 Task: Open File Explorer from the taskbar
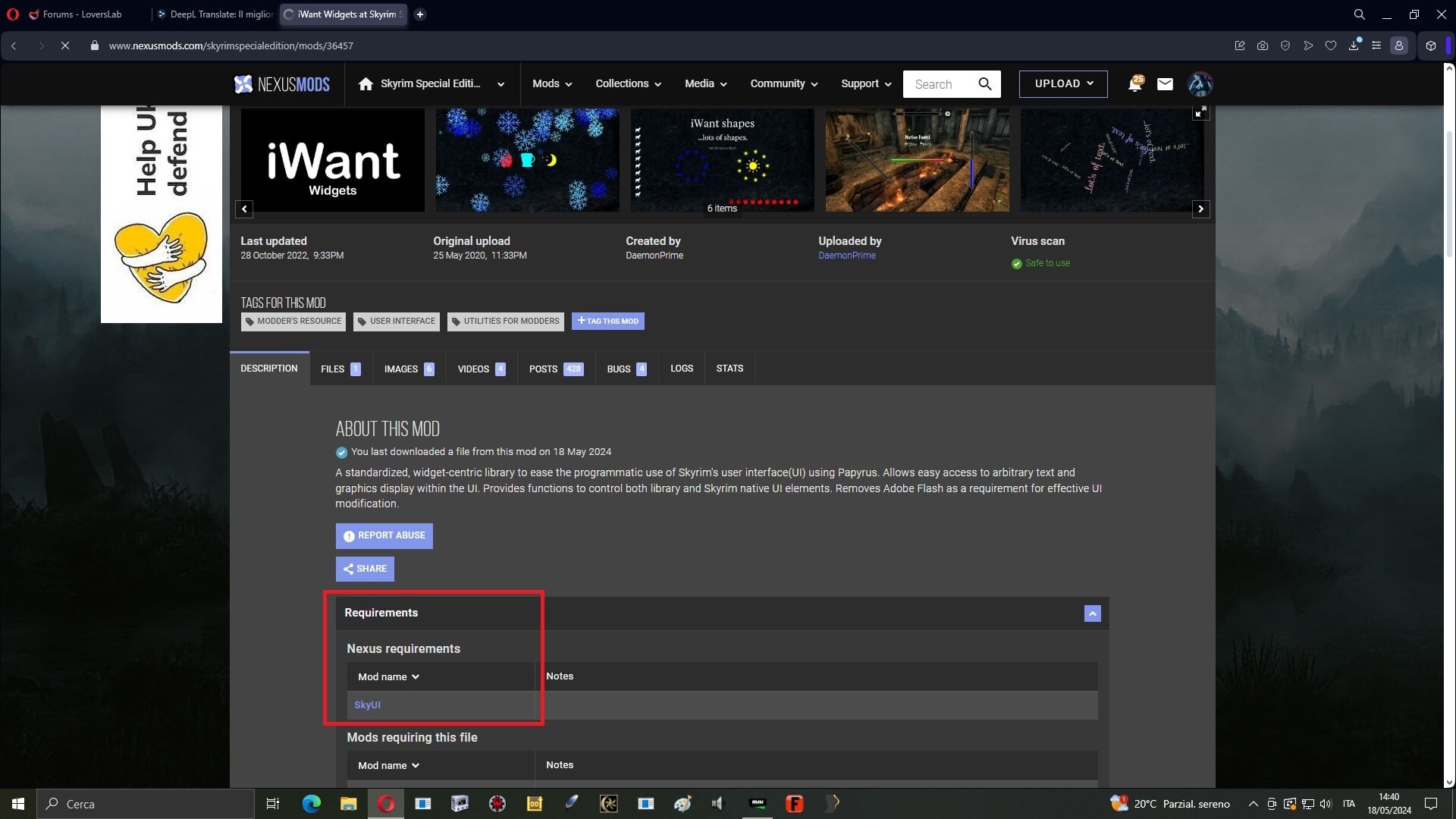pos(348,804)
